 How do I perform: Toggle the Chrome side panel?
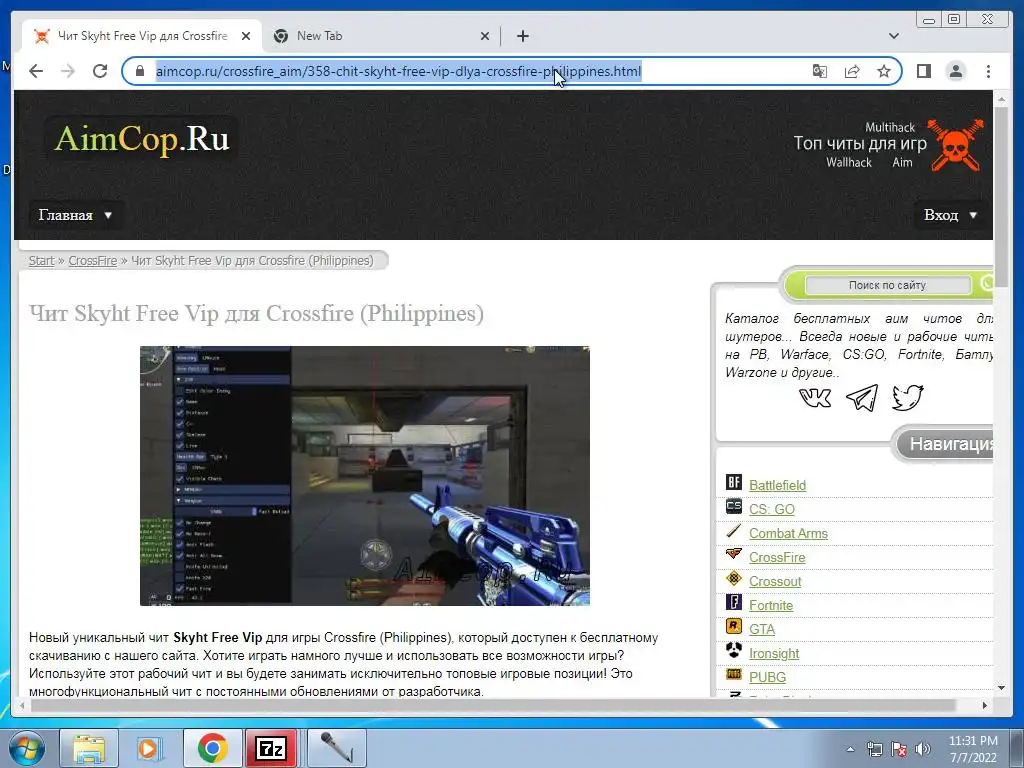923,71
